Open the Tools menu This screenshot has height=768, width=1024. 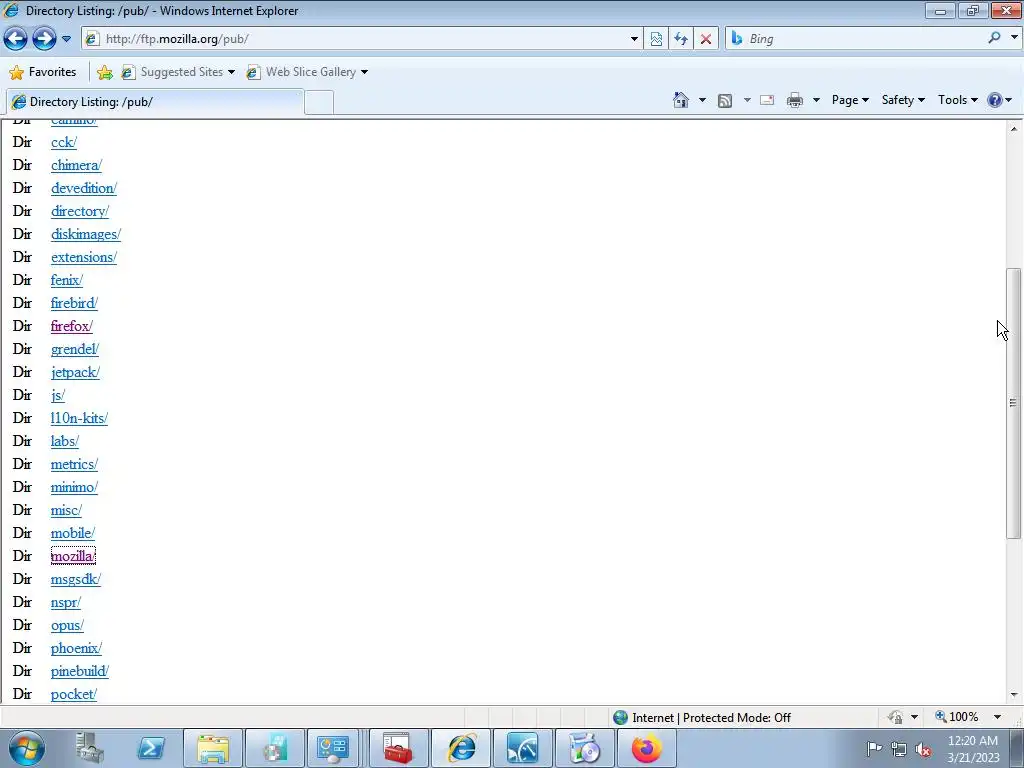point(957,100)
